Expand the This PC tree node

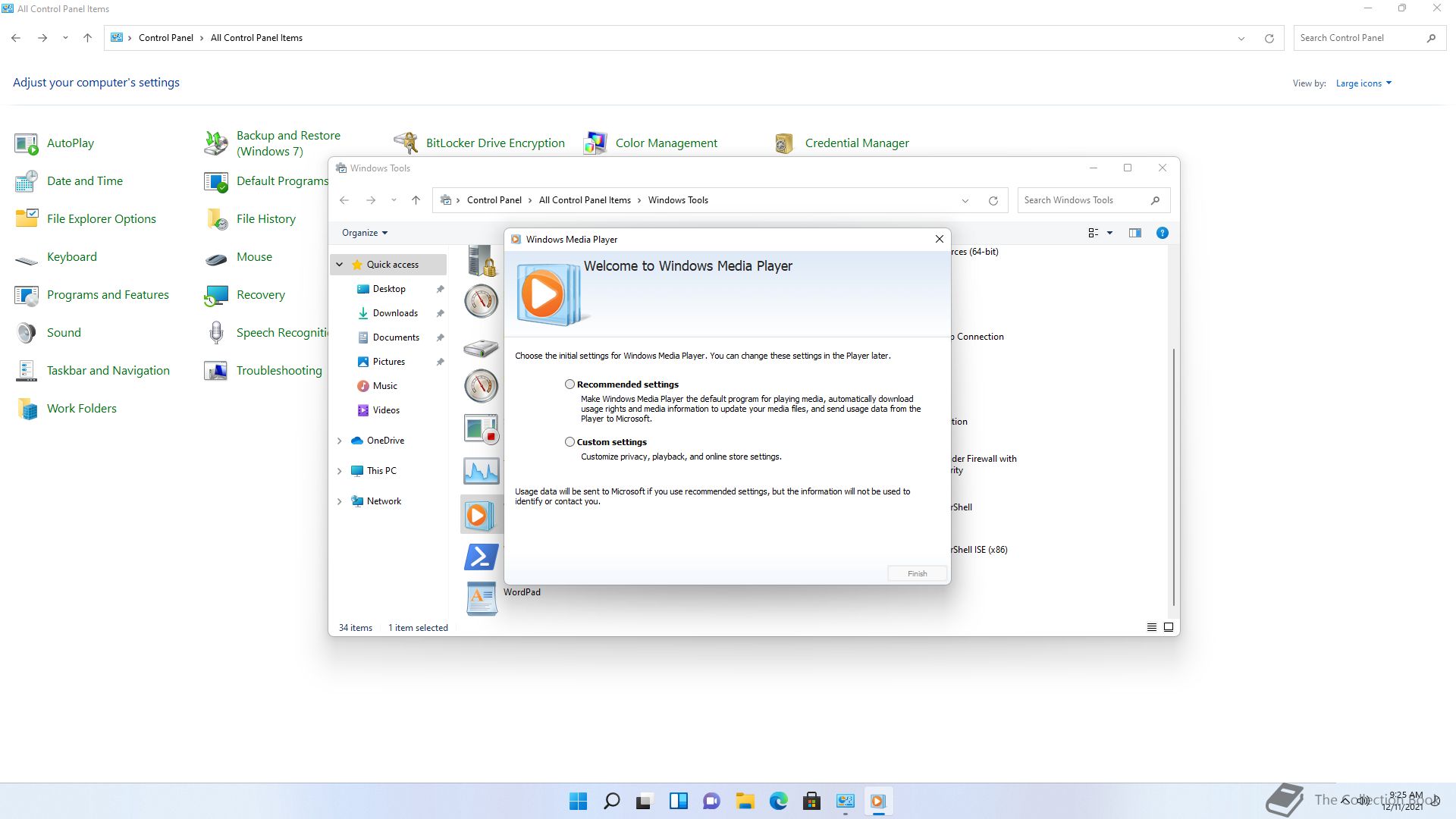339,471
